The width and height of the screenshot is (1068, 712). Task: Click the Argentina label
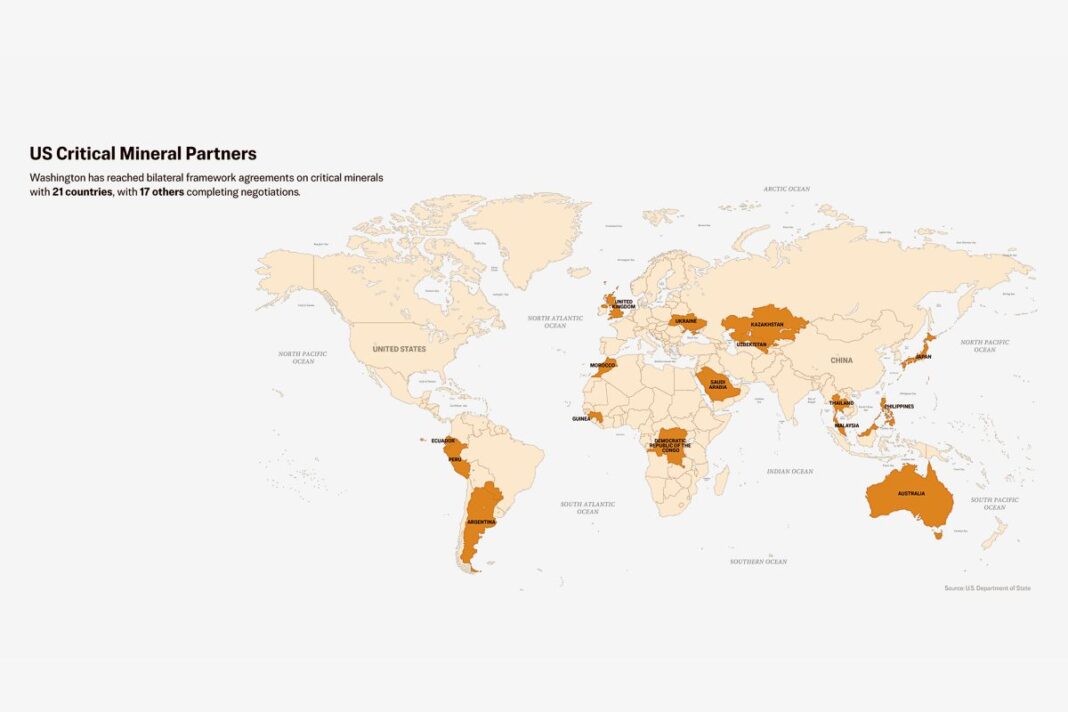(481, 521)
